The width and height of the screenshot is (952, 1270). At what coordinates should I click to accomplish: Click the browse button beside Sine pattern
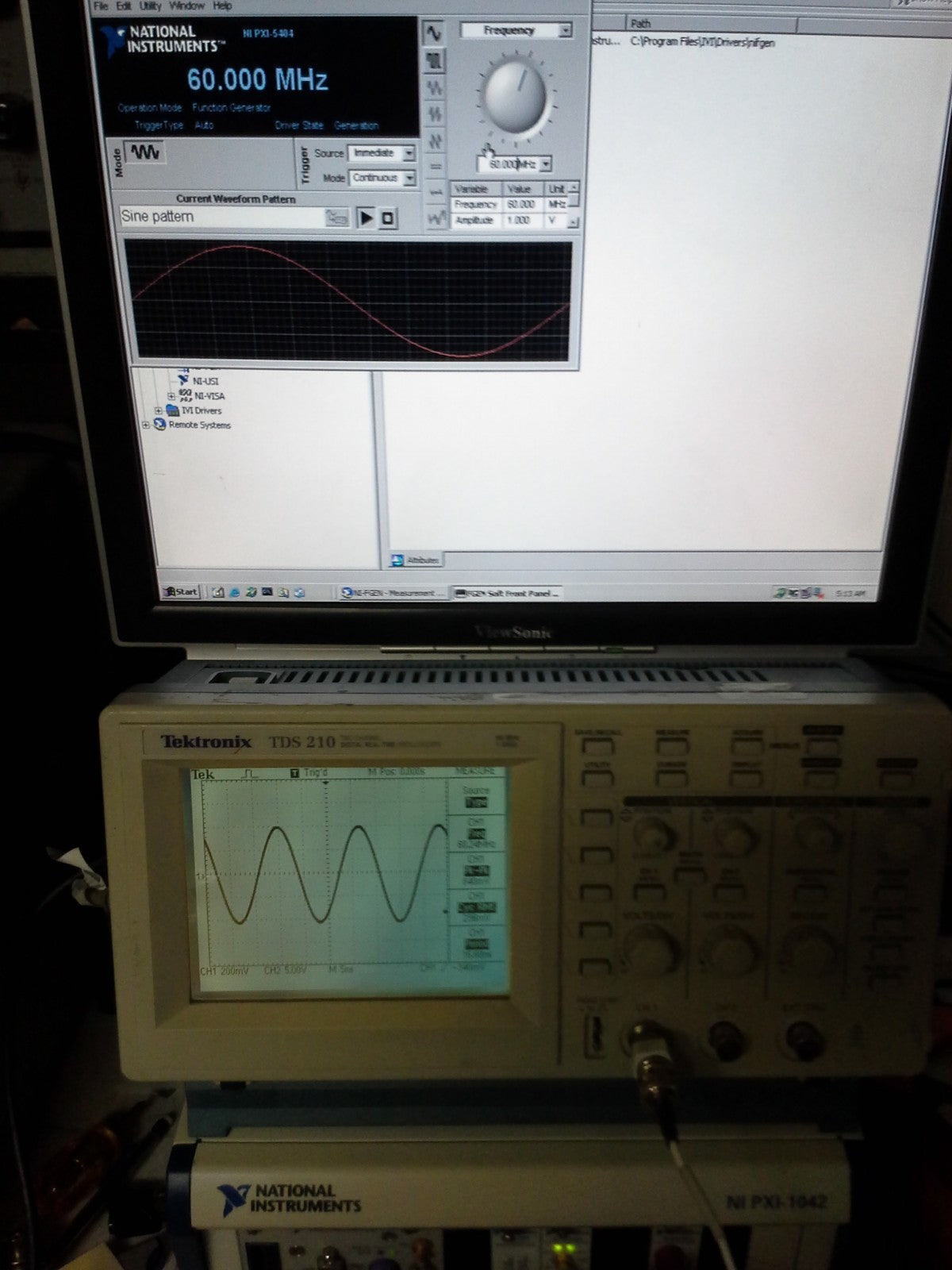336,217
